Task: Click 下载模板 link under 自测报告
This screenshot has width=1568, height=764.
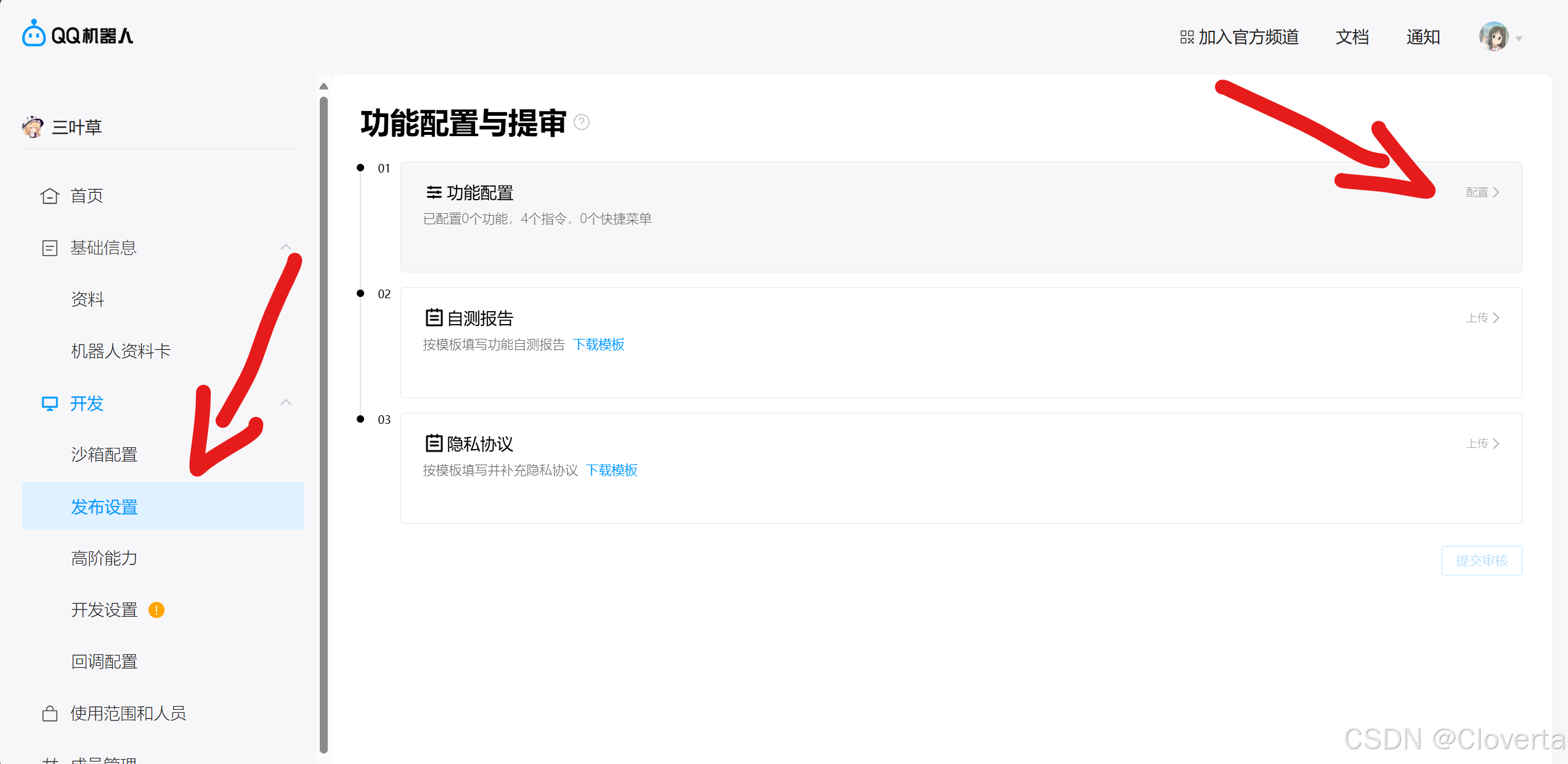Action: [x=598, y=344]
